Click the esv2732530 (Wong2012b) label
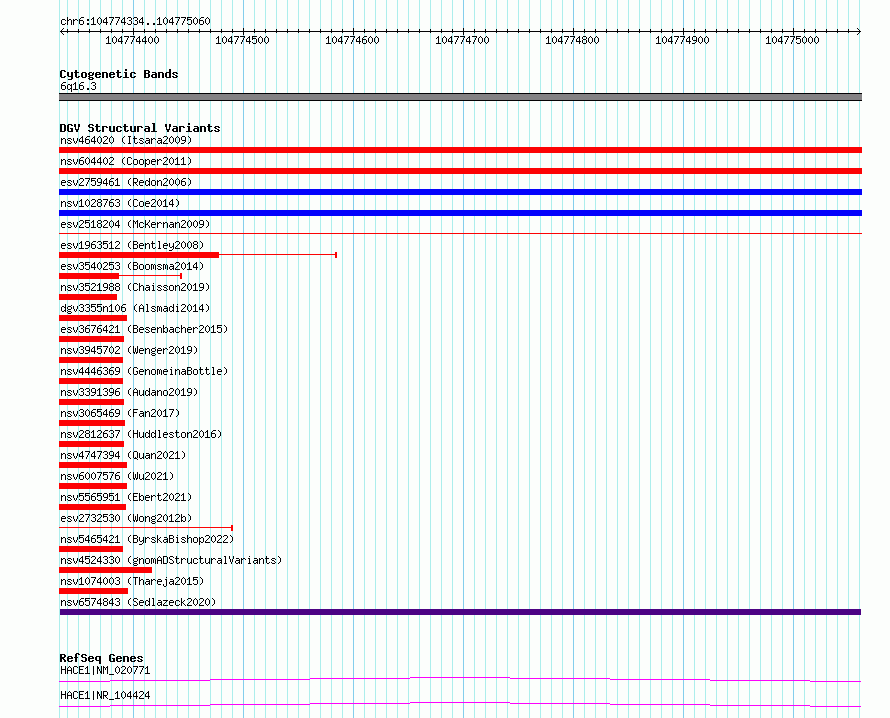This screenshot has height=718, width=890. tap(126, 518)
